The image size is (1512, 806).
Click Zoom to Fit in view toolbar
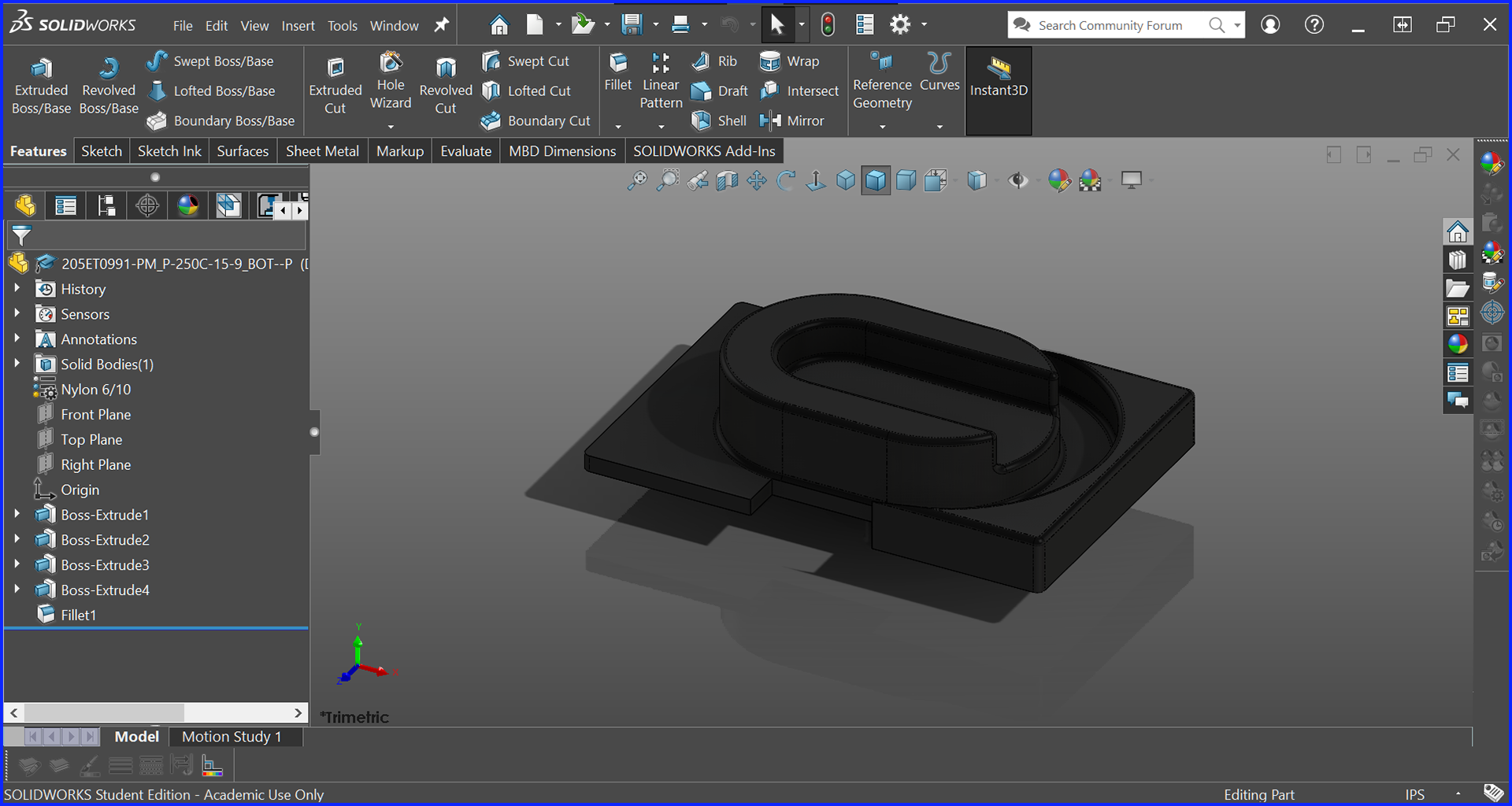(637, 181)
